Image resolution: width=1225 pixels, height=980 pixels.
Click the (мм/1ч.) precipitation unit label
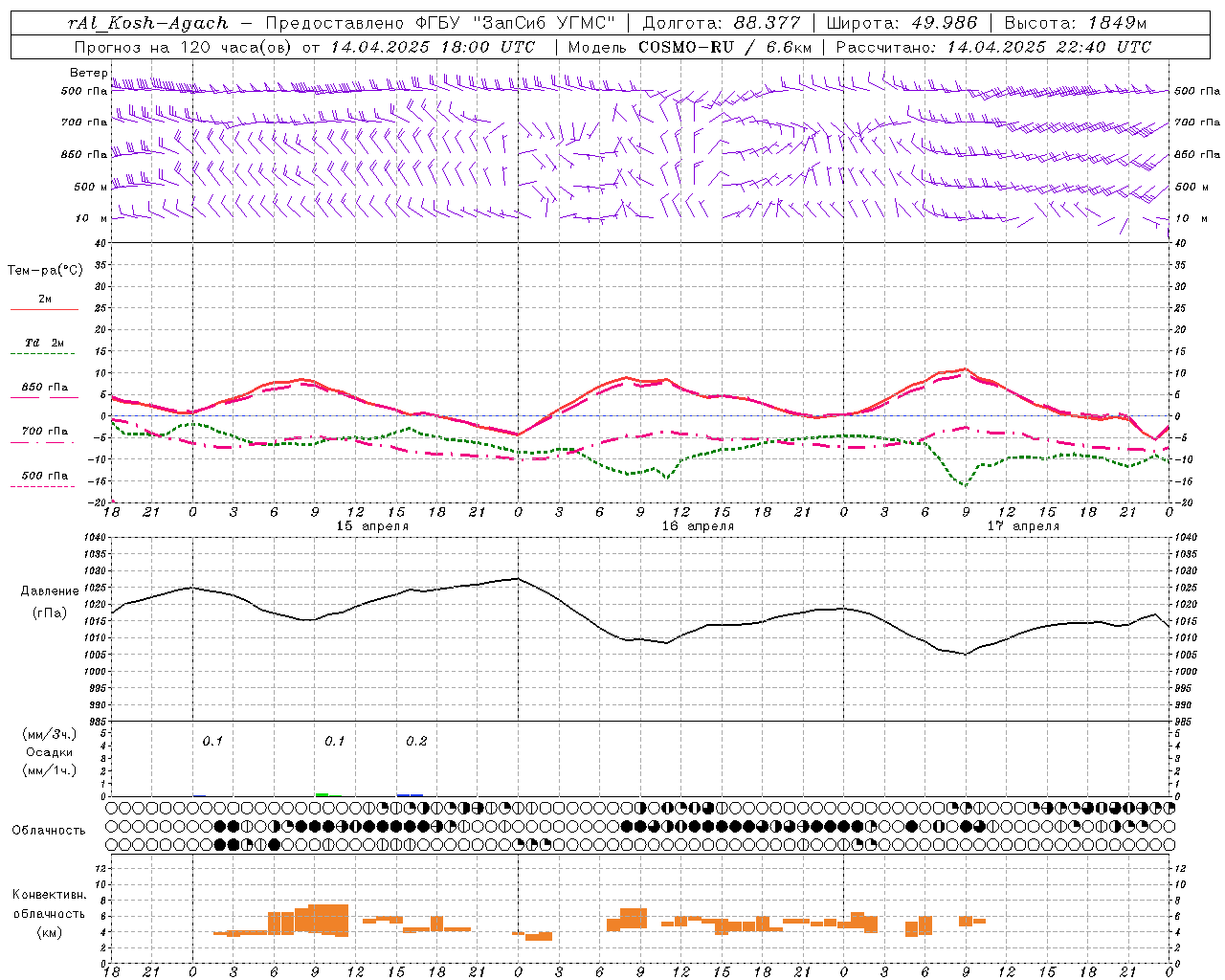pyautogui.click(x=50, y=770)
